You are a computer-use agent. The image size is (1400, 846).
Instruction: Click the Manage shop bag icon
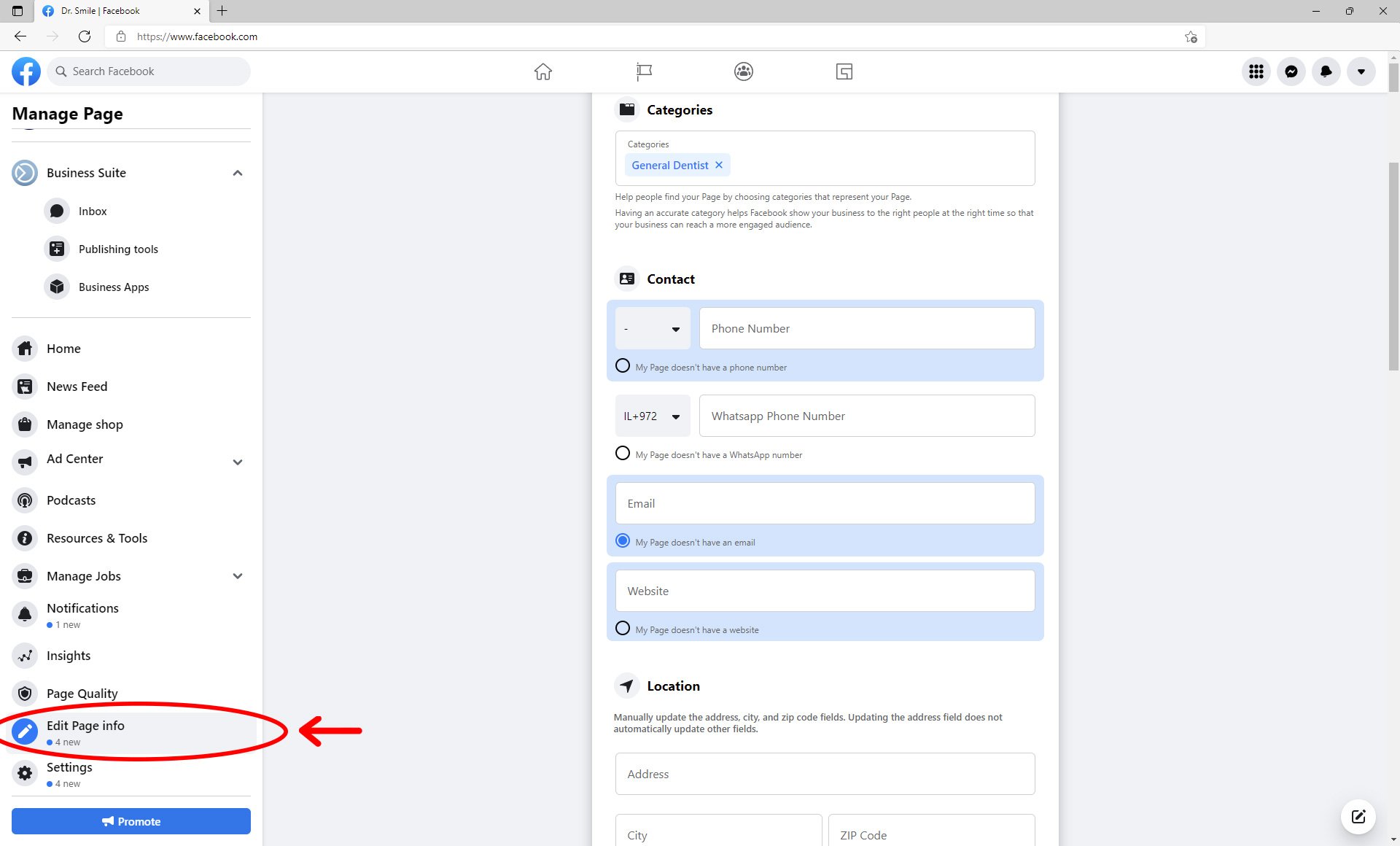[25, 424]
